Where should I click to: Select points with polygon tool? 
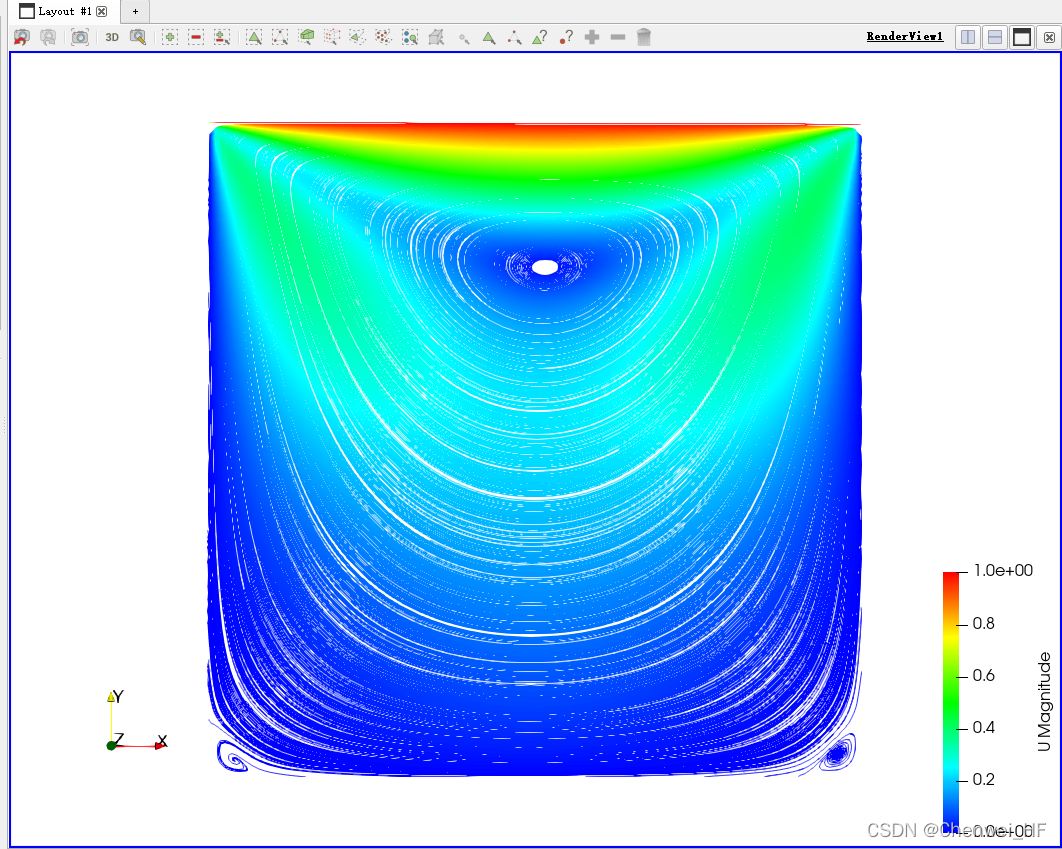383,37
